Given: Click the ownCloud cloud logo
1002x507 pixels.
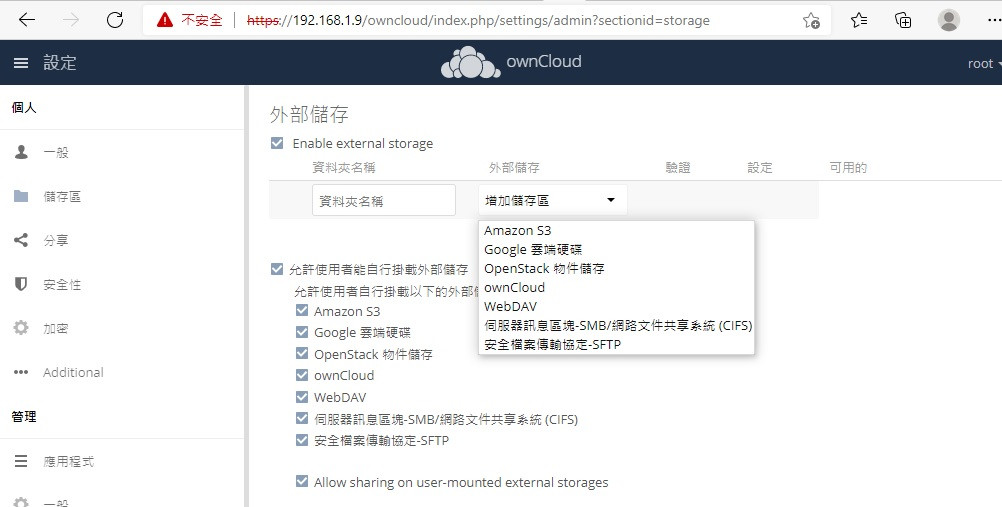Looking at the screenshot, I should click(x=471, y=63).
